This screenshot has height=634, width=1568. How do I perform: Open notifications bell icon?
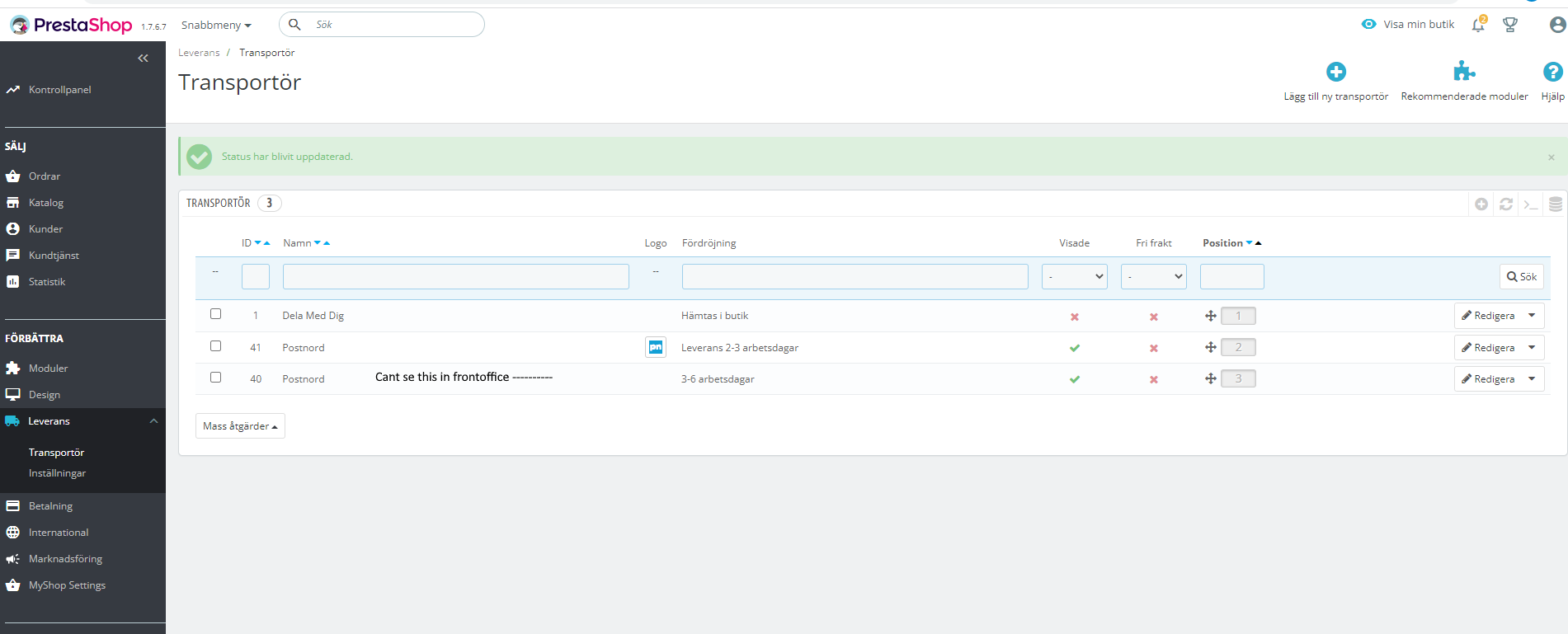click(1478, 25)
